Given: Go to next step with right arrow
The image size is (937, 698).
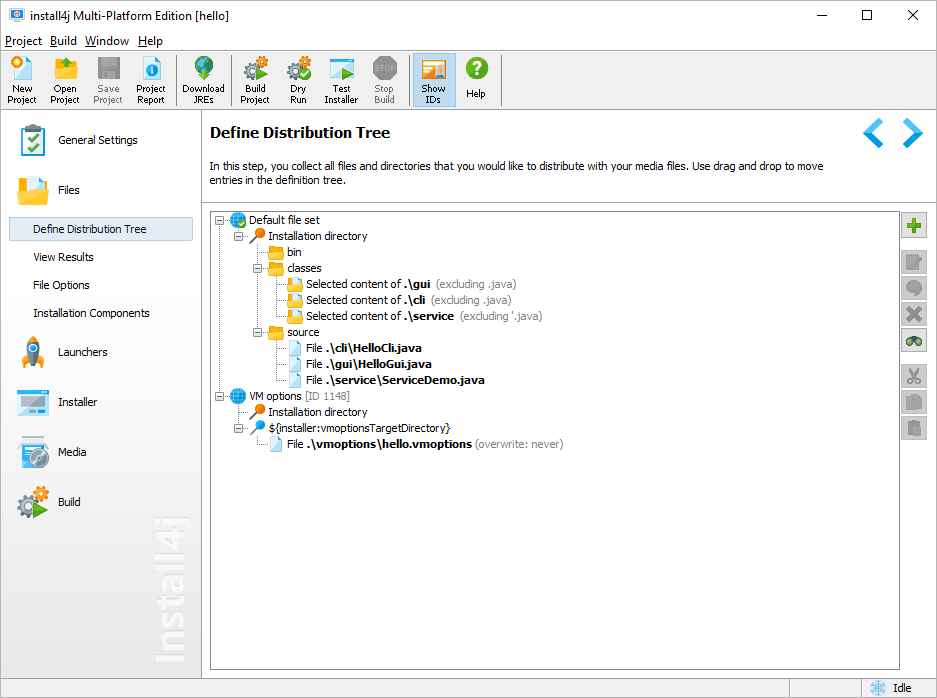Looking at the screenshot, I should 911,133.
